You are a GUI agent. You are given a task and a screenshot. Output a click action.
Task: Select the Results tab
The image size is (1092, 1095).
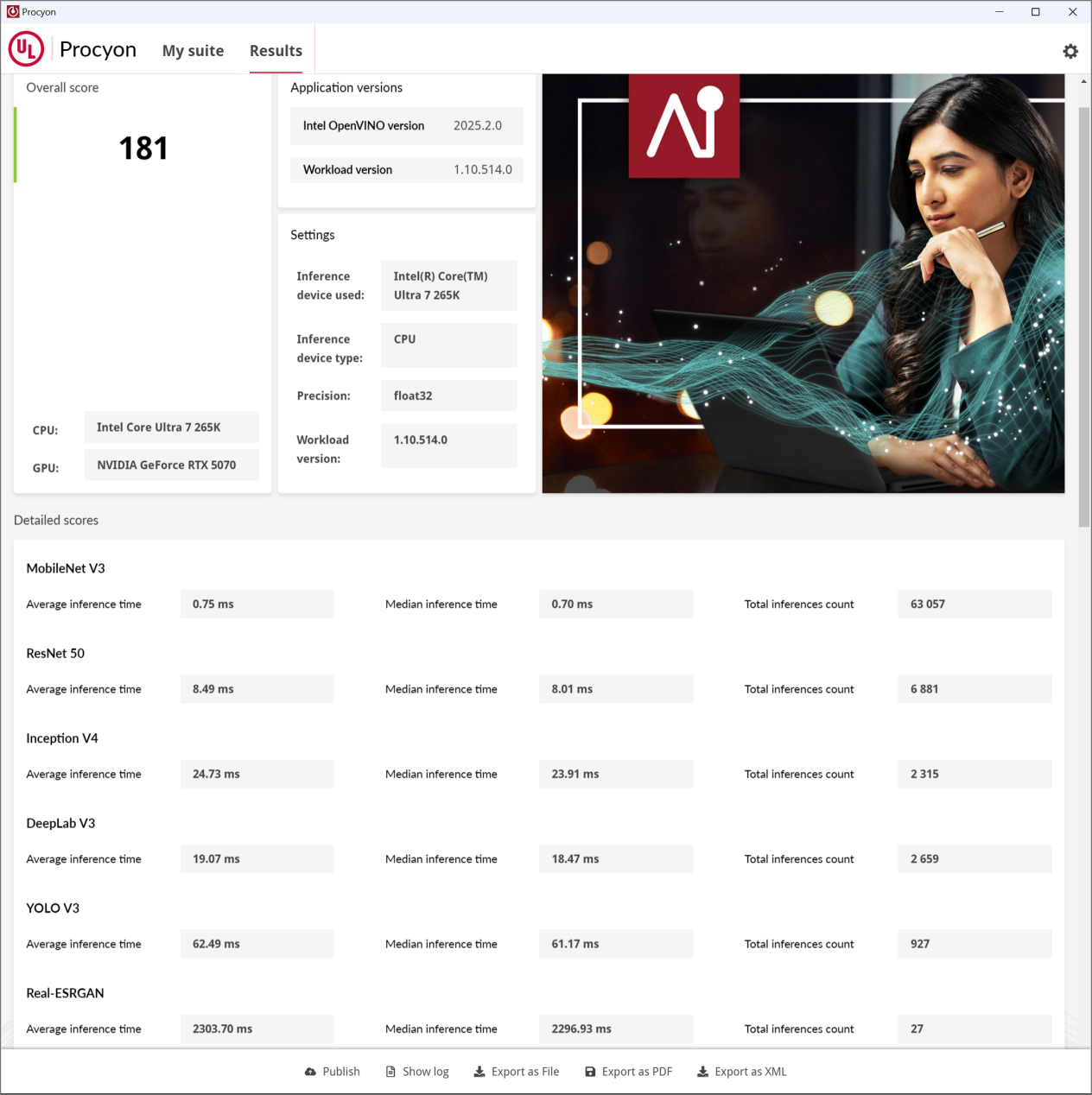[x=276, y=51]
